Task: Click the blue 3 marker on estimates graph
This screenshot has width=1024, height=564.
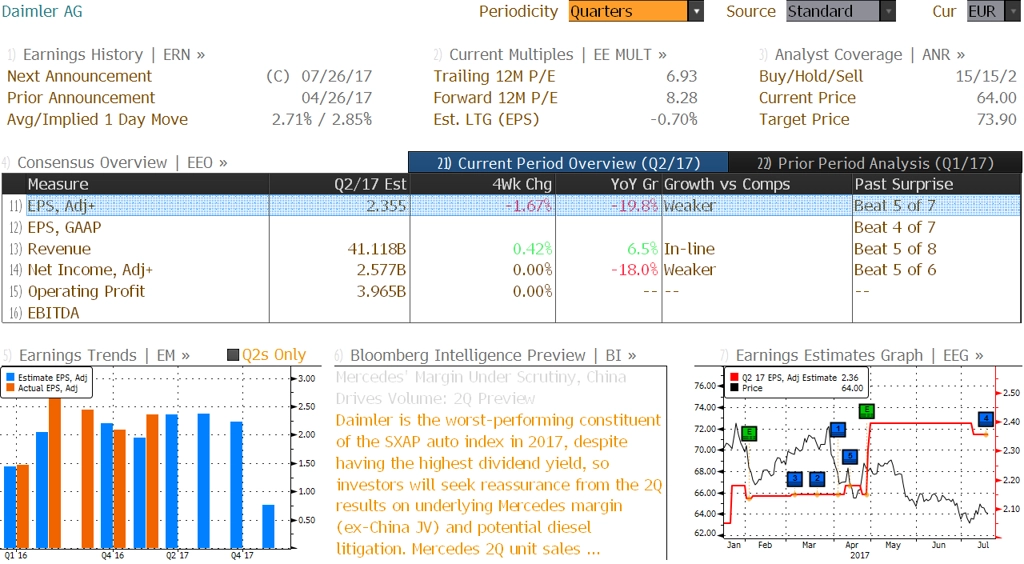Action: [794, 478]
